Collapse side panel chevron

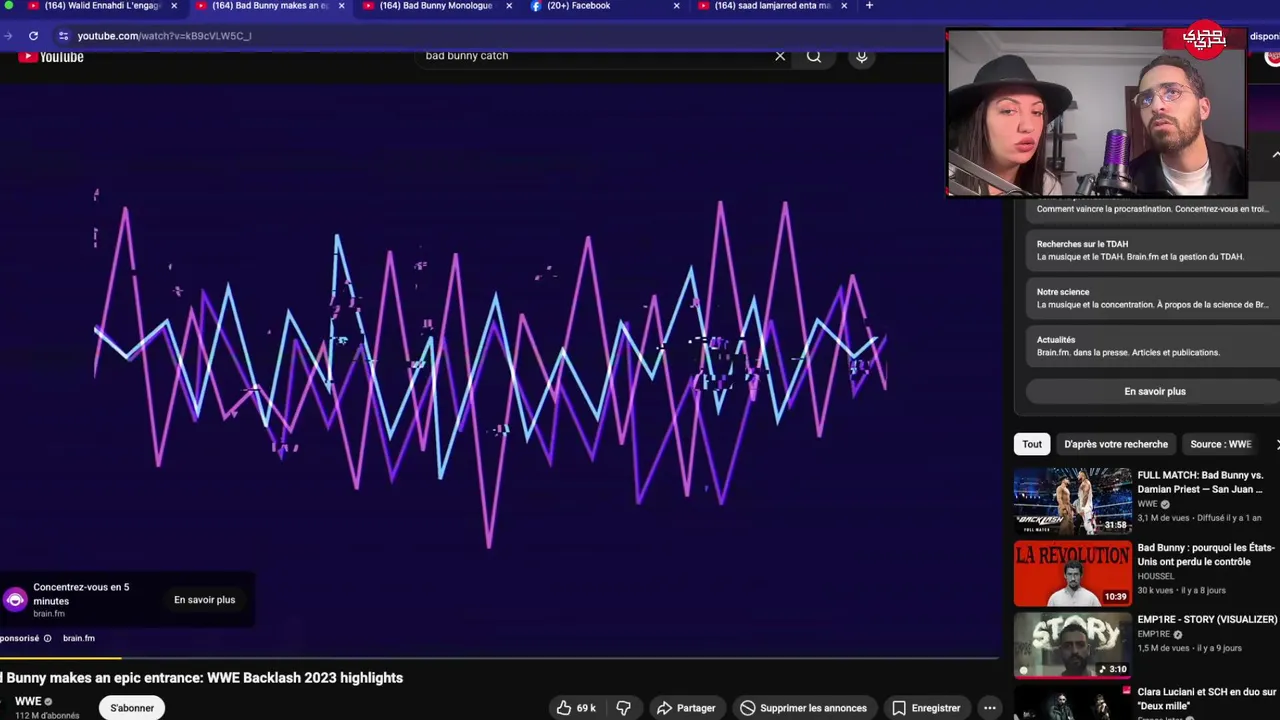(x=1275, y=155)
